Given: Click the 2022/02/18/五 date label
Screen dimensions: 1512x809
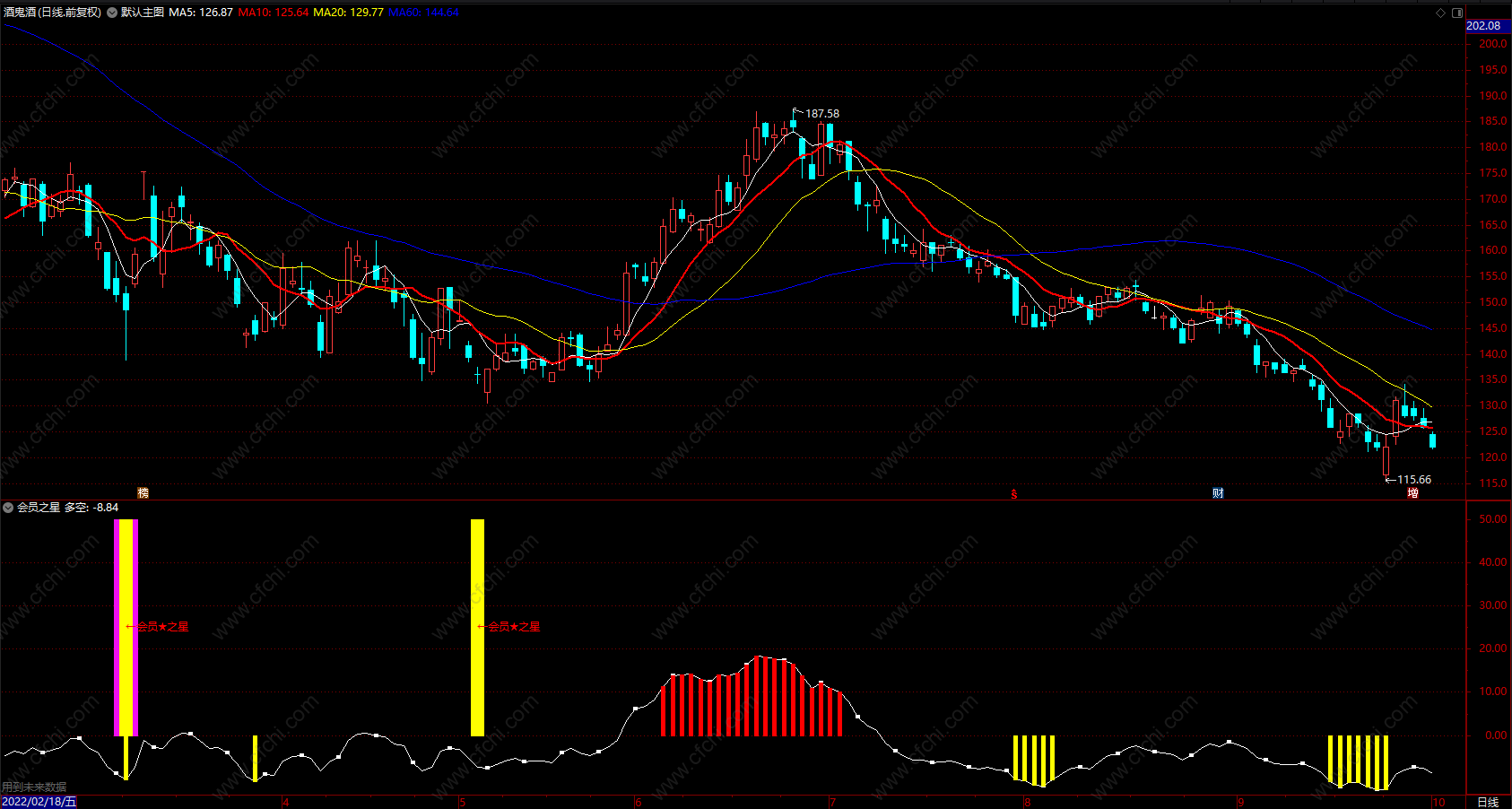Looking at the screenshot, I should pyautogui.click(x=39, y=802).
